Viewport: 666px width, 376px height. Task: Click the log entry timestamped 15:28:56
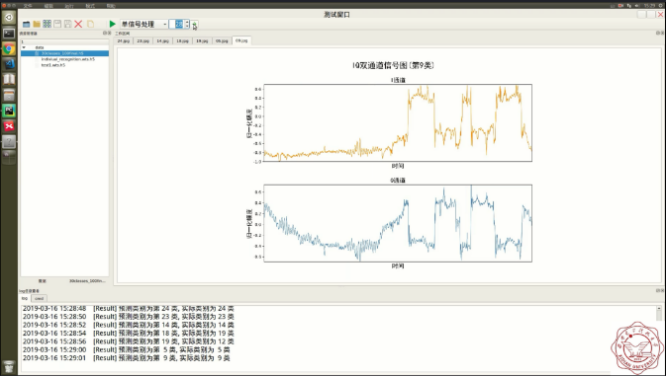point(128,342)
